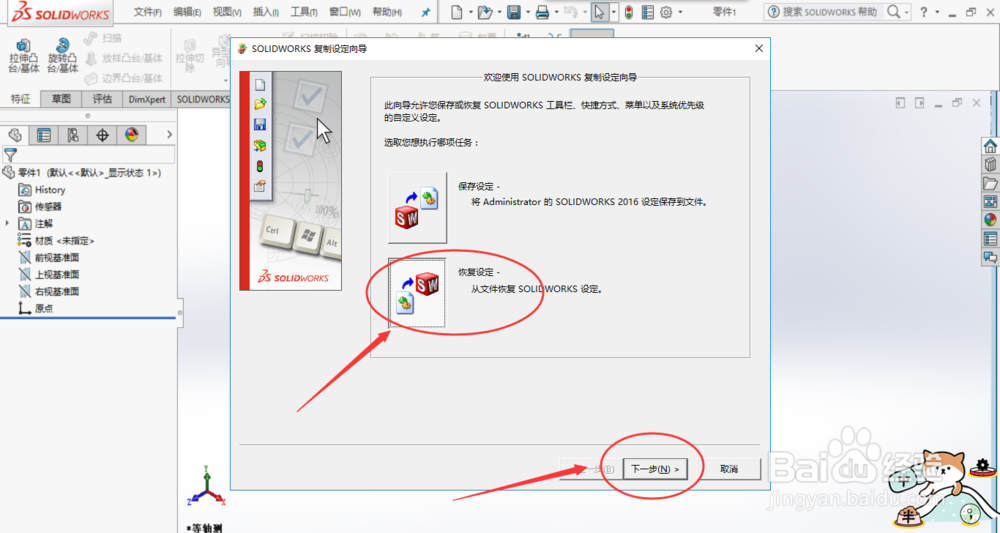This screenshot has width=1000, height=533.
Task: Click the Save floppy disk icon
Action: (x=514, y=12)
